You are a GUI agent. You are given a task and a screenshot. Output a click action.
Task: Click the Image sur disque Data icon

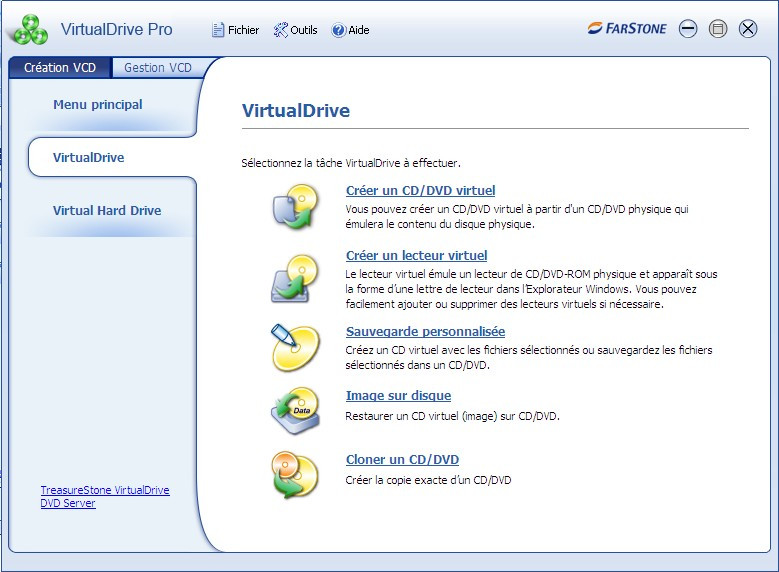point(296,411)
